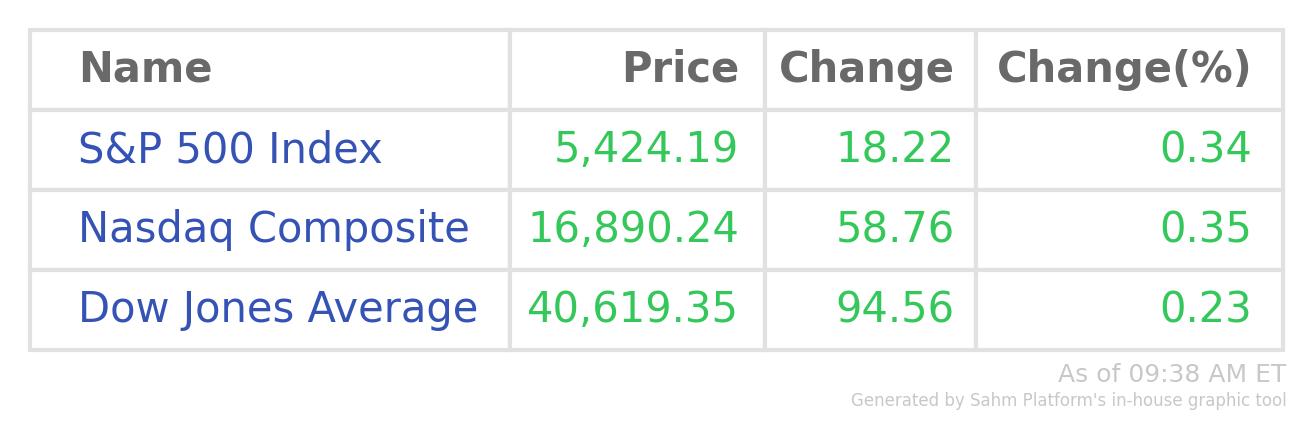Click the Change column header
The height and width of the screenshot is (440, 1316).
point(866,69)
